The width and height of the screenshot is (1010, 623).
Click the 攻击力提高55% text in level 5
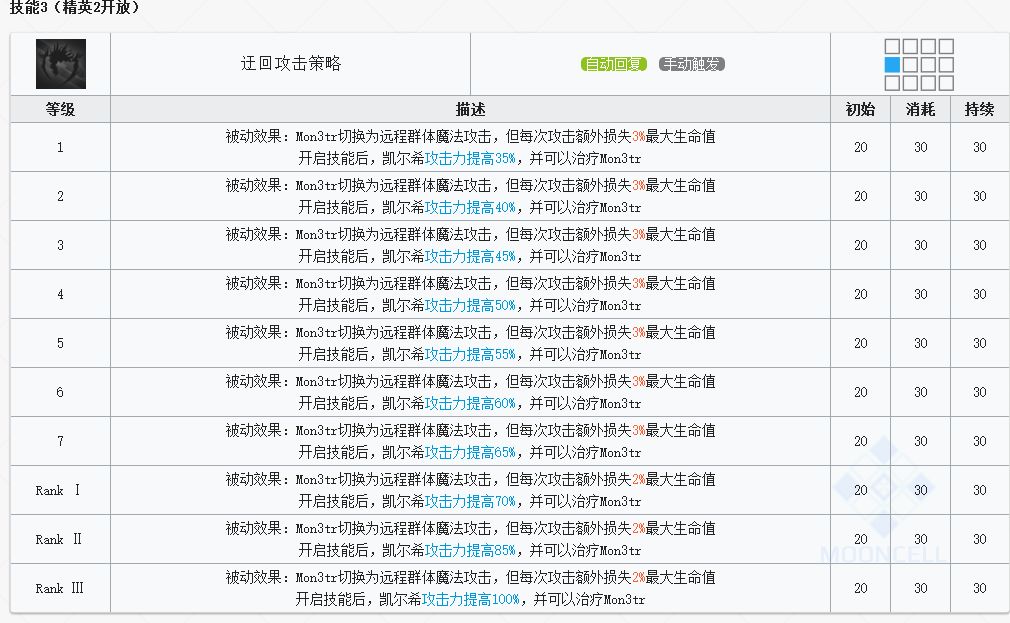point(470,354)
